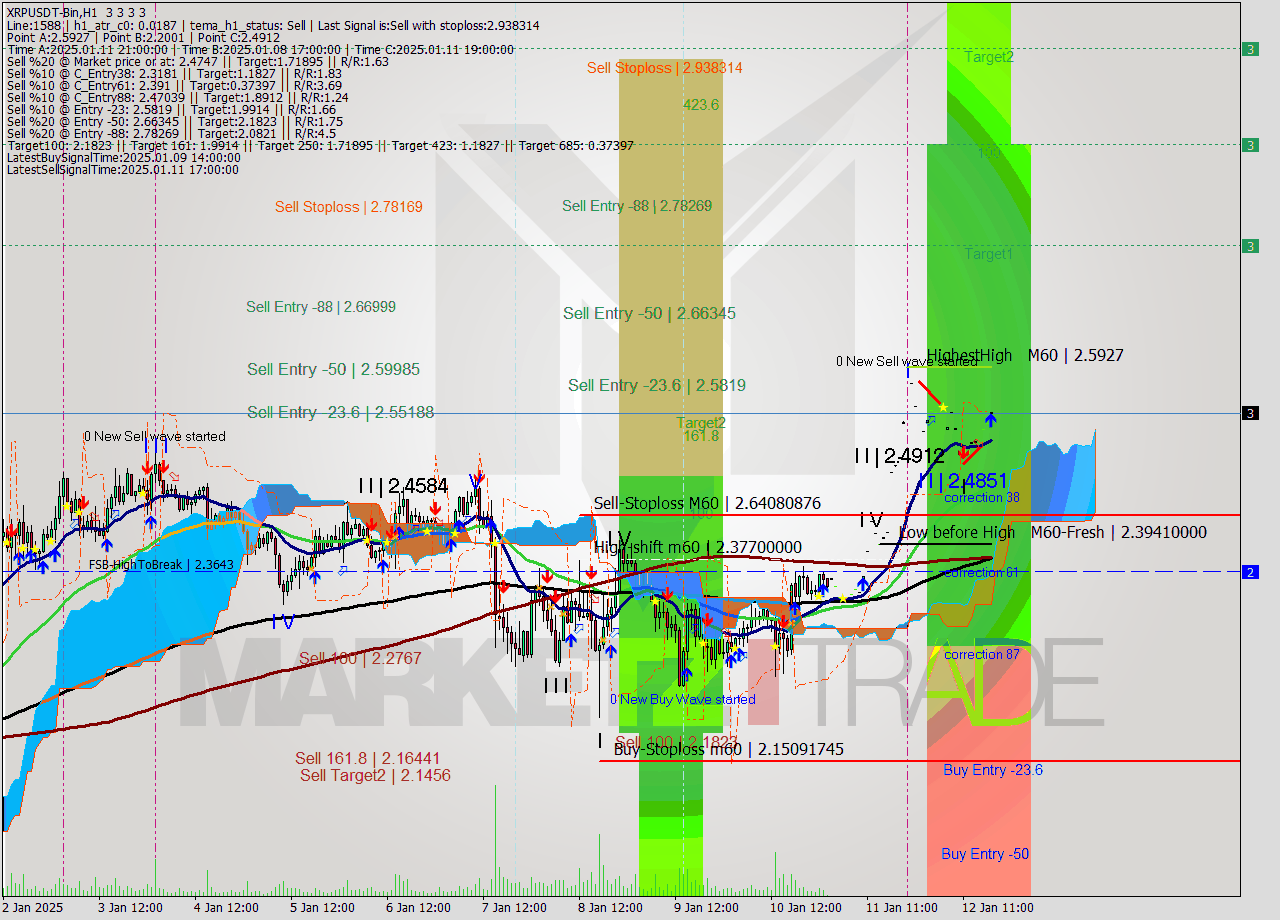Select the 'Target100: 2.1823' targets line

tap(320, 145)
